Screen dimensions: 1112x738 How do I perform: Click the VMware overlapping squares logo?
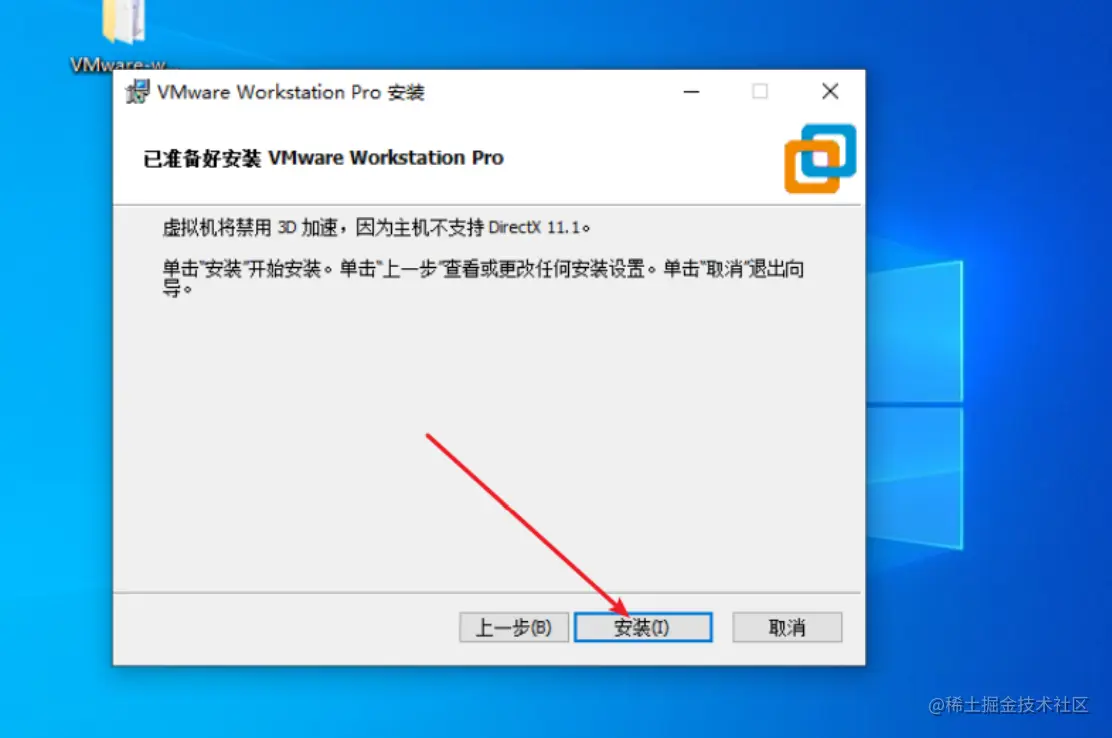(x=820, y=159)
